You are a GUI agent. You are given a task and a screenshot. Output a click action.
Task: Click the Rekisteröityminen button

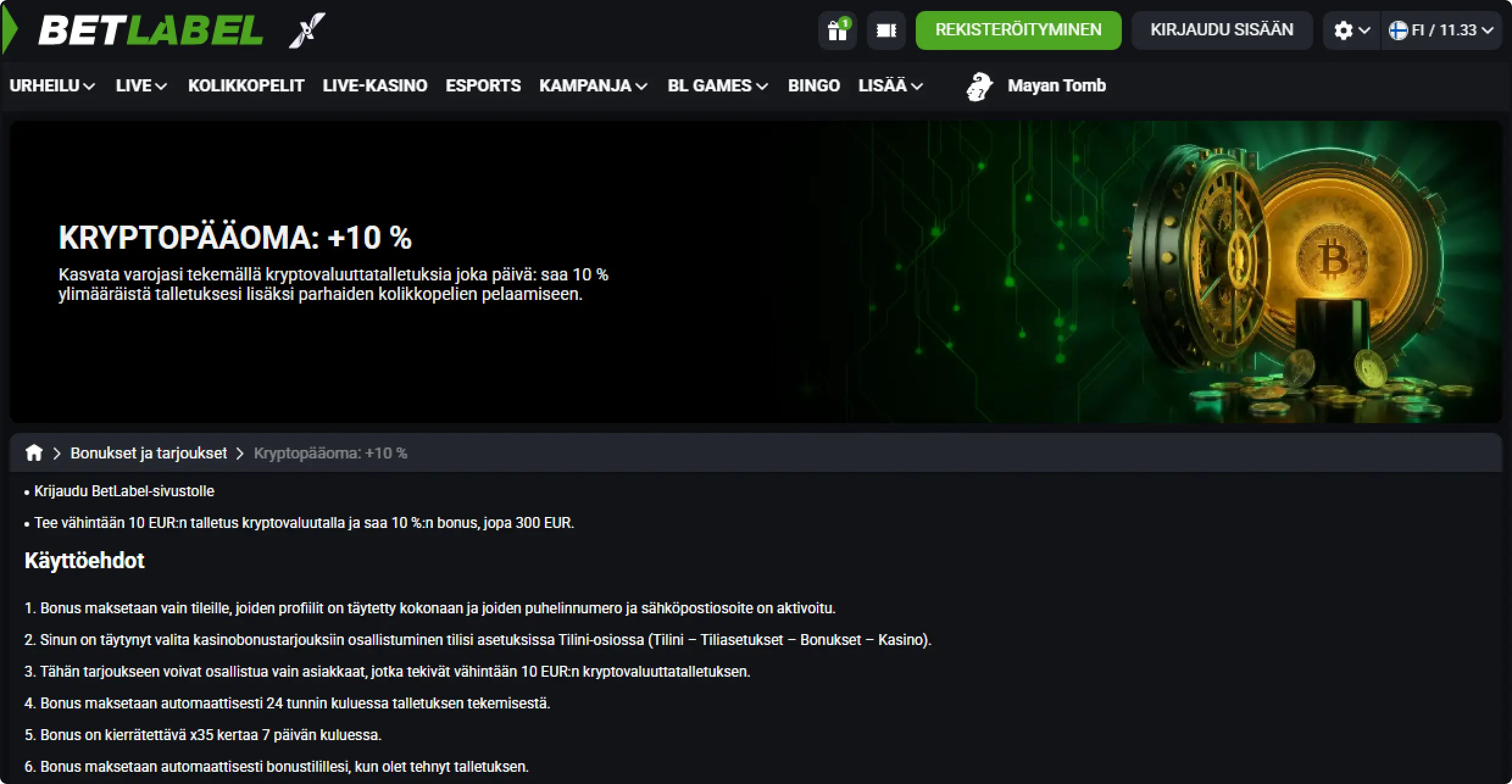tap(1018, 30)
